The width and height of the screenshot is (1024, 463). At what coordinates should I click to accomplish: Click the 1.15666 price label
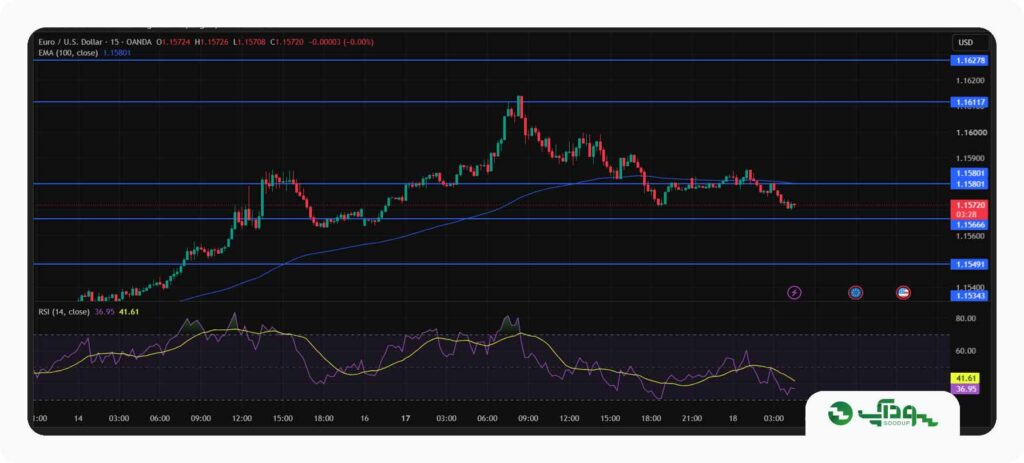pyautogui.click(x=969, y=225)
